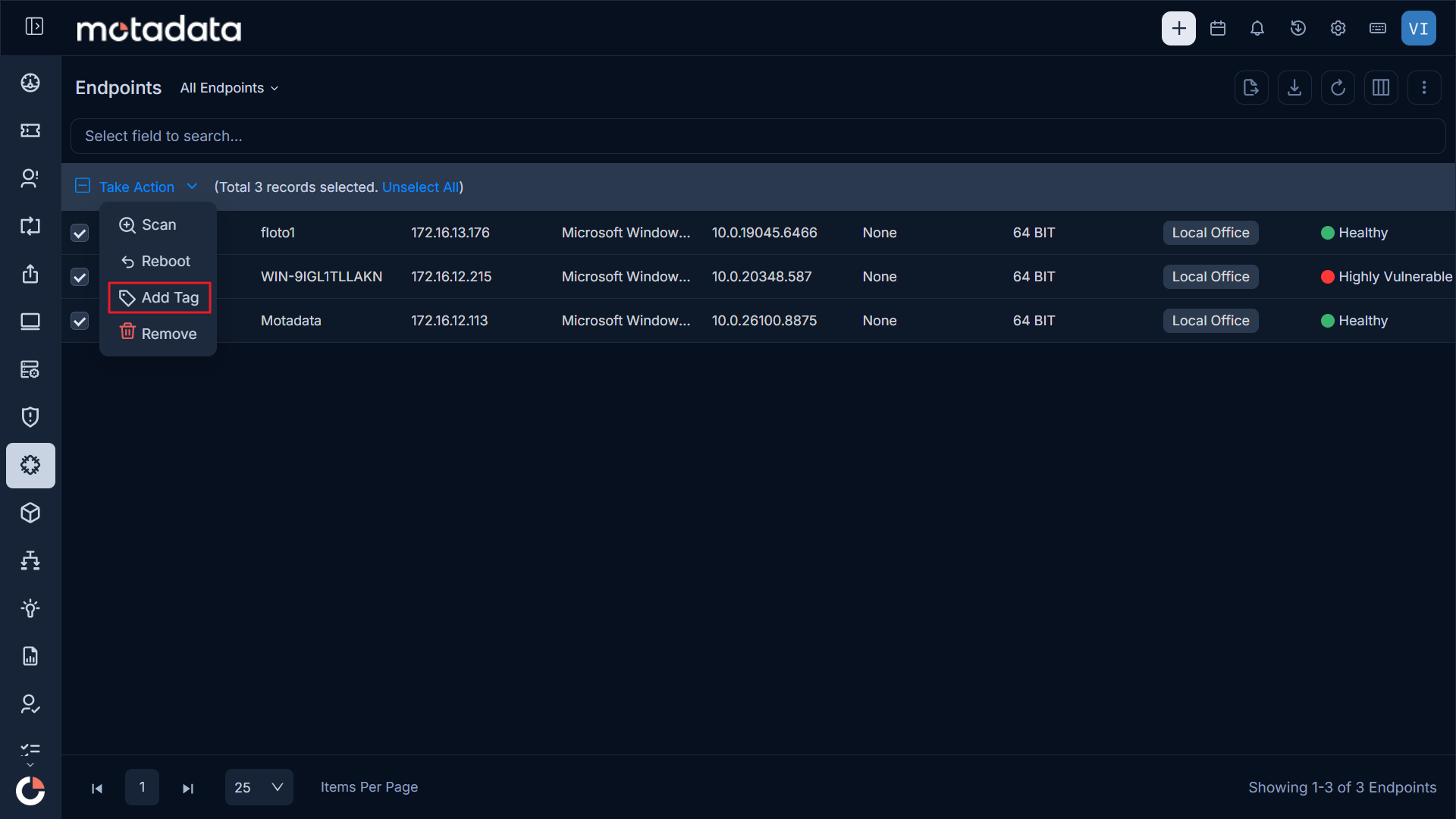Open the 25 items per page dropdown

pyautogui.click(x=259, y=787)
